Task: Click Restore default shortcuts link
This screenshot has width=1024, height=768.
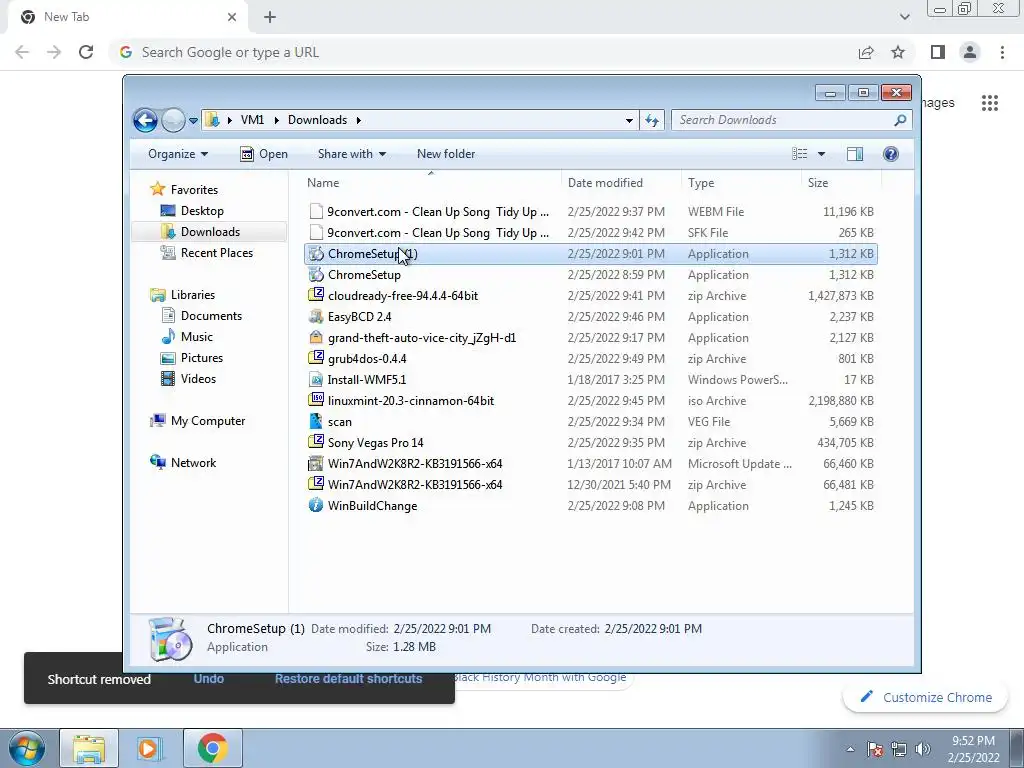Action: pos(348,679)
